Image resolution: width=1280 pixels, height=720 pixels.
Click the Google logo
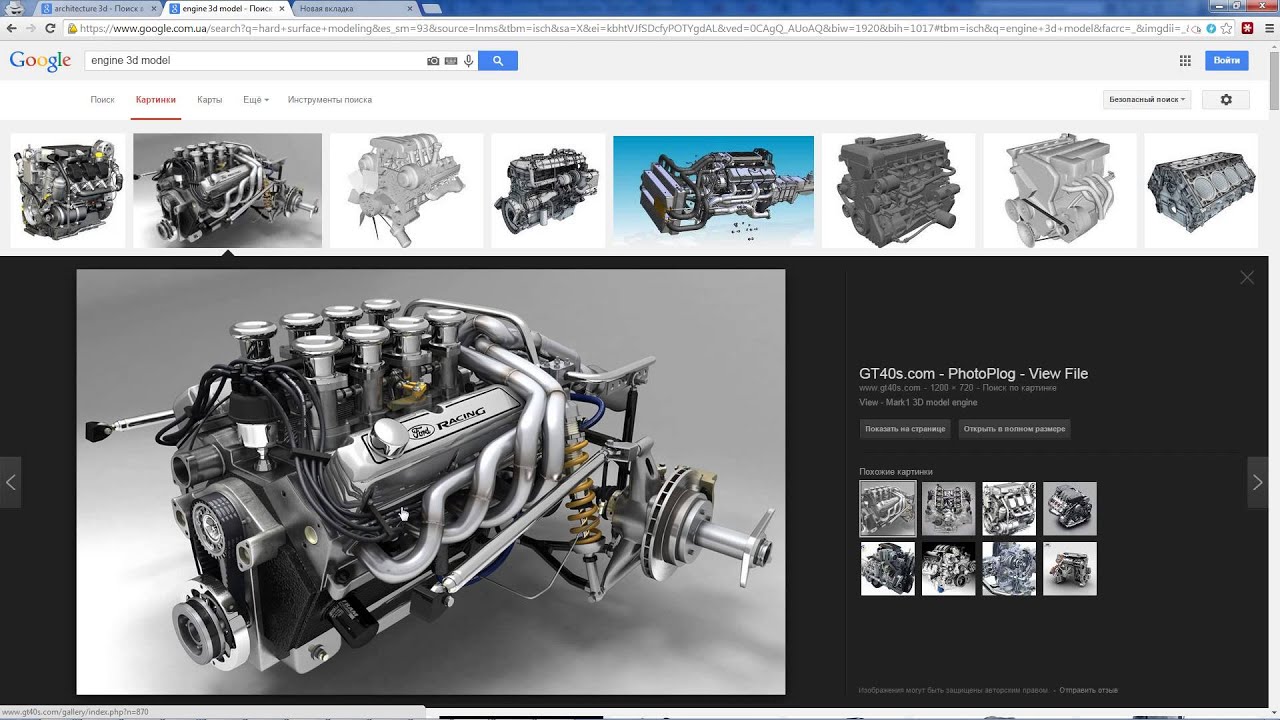pos(40,61)
